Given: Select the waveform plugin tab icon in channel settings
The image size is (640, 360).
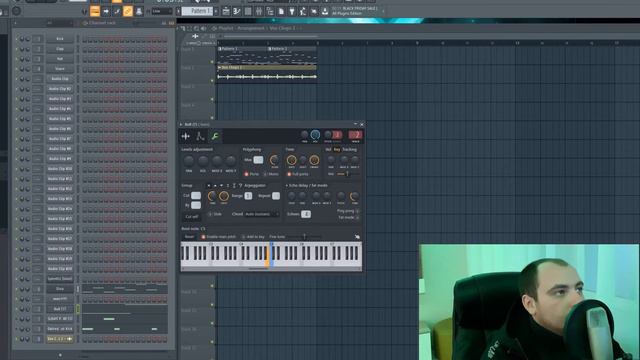Looking at the screenshot, I should coord(186,136).
